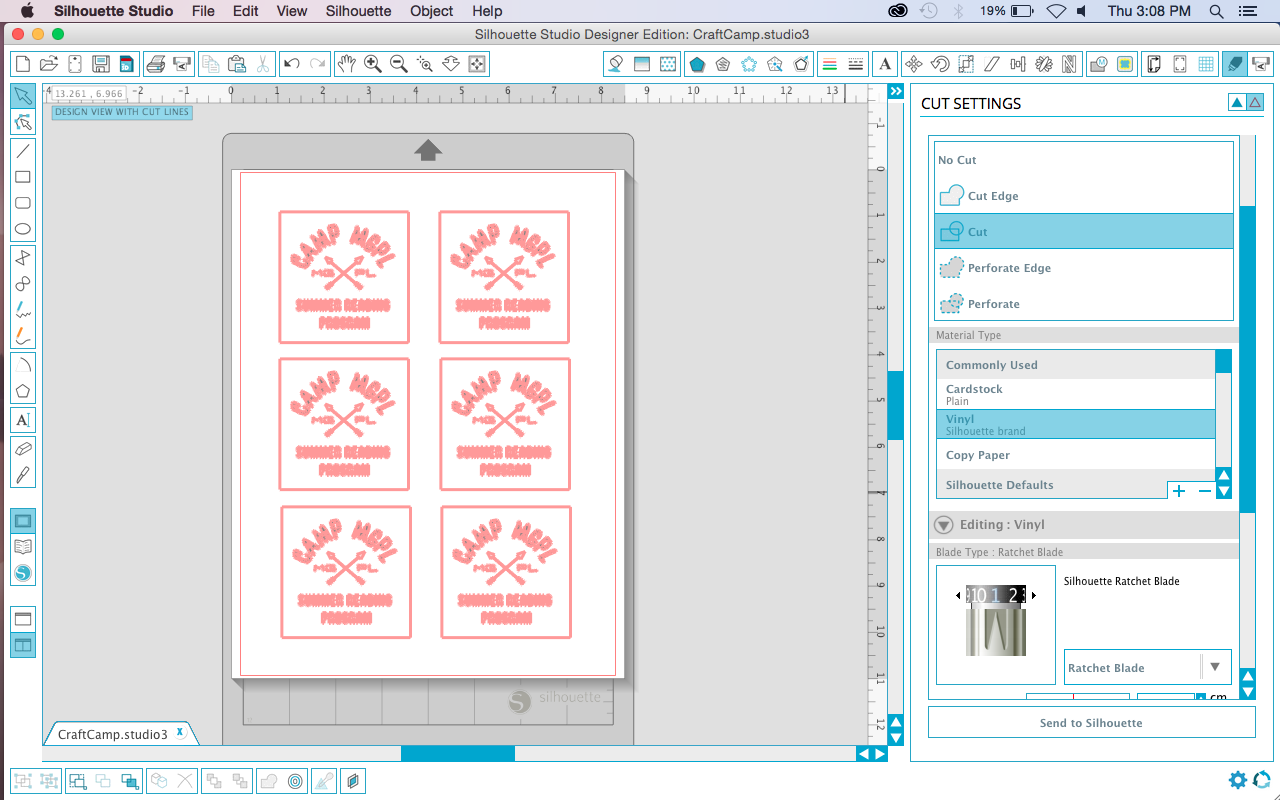Select the Cut Edge style
Viewport: 1280px width, 800px height.
[x=1084, y=196]
